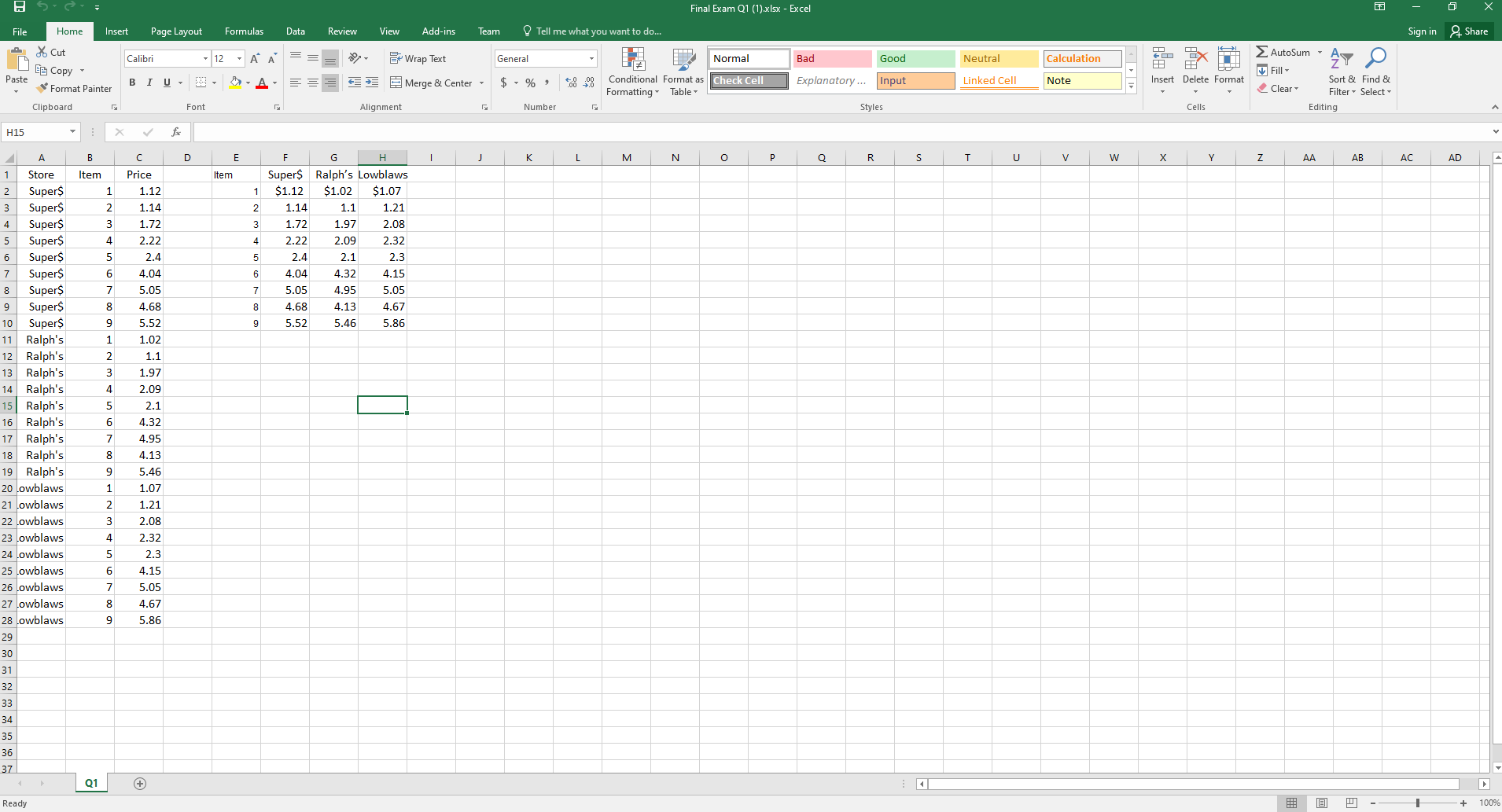Click the Cut scissors icon
This screenshot has height=812, width=1502.
(x=42, y=52)
